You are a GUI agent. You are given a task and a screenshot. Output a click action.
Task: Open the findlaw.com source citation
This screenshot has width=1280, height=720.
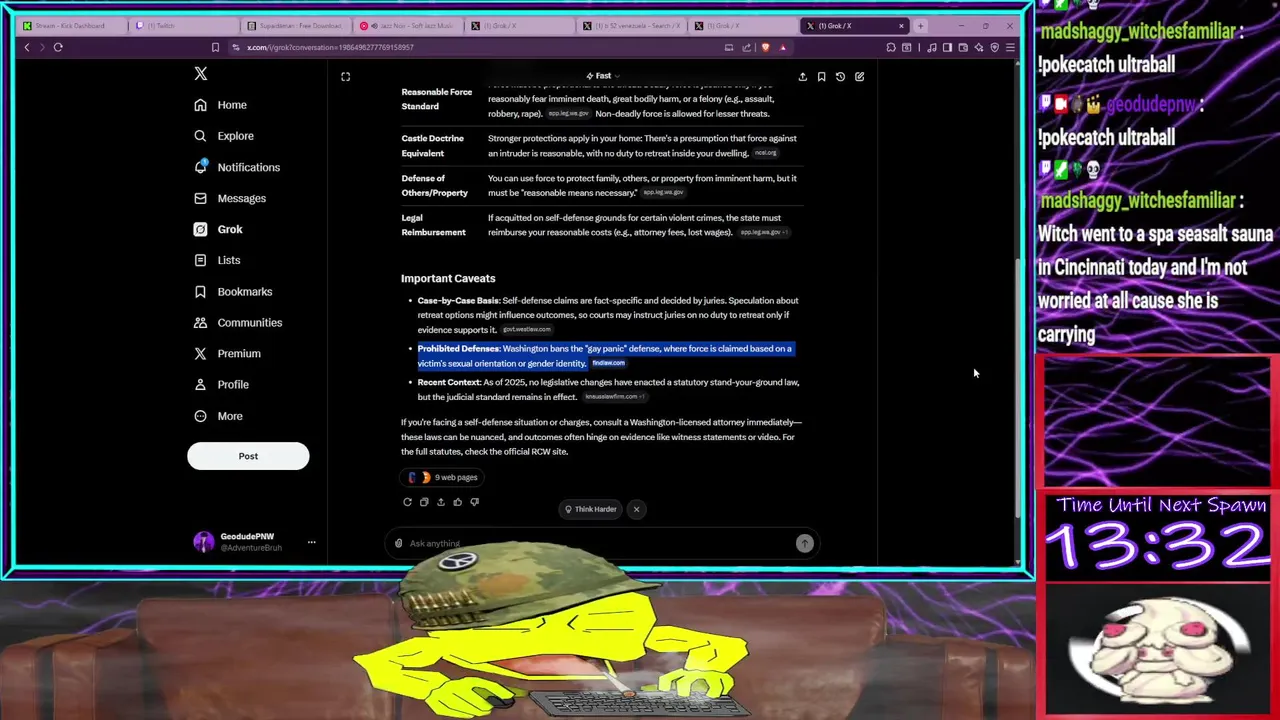coord(608,363)
